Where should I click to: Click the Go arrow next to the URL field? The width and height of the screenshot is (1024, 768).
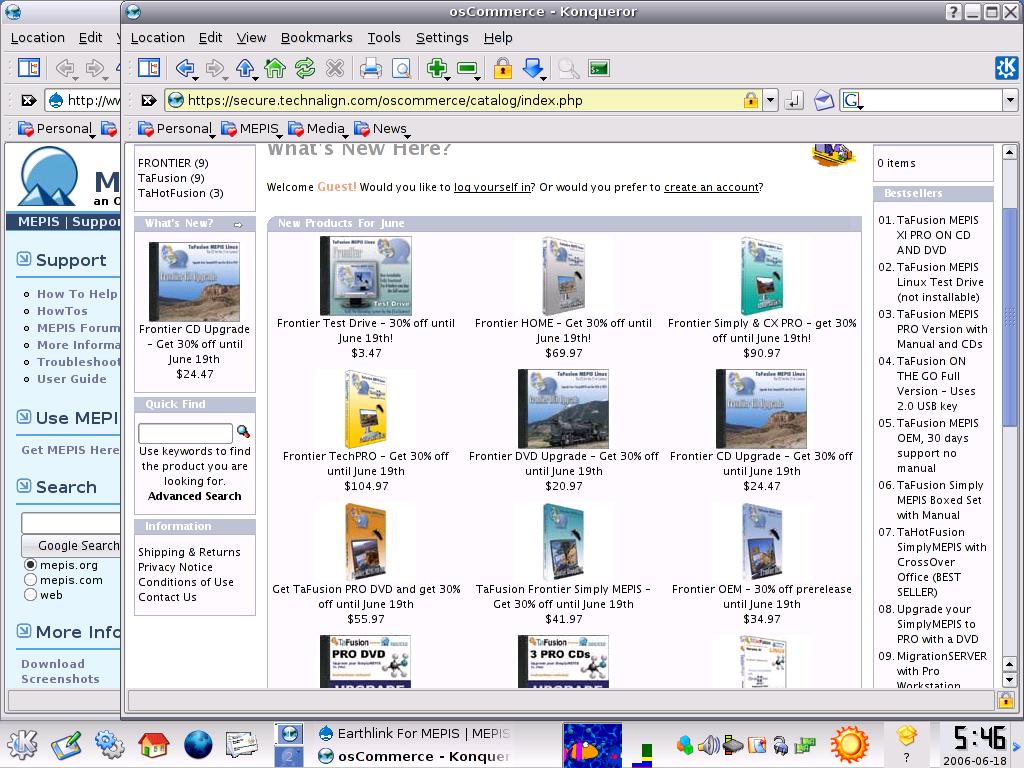pos(793,100)
